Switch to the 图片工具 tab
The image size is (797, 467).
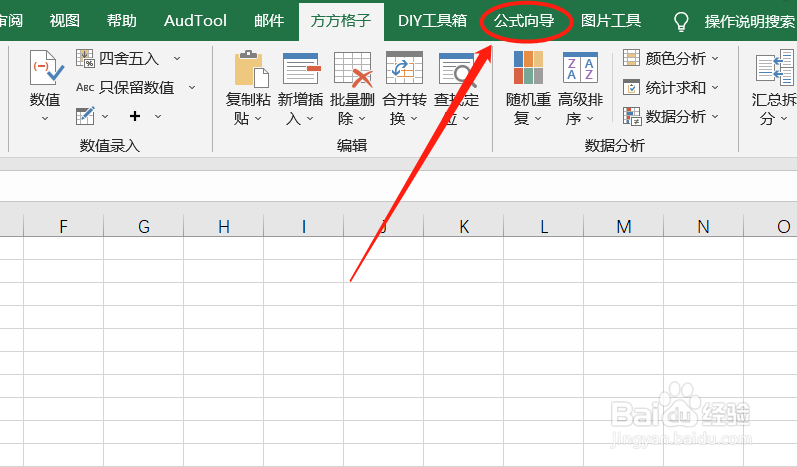(610, 20)
